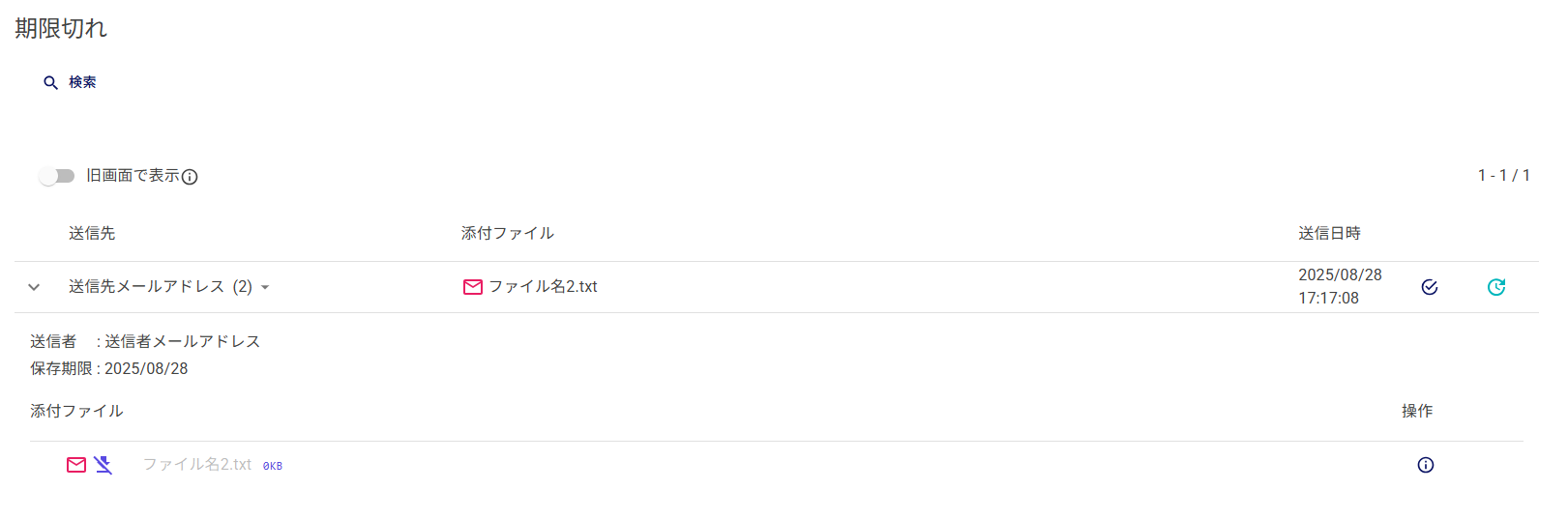Click the ファイル名2.txt name in main row
The width and height of the screenshot is (1568, 519).
coord(543,287)
